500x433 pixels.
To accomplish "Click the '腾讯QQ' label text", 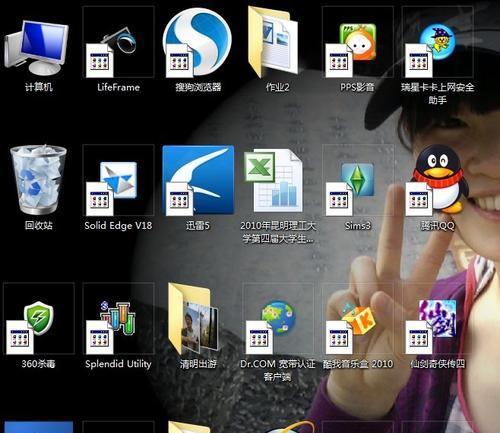I will [x=438, y=226].
